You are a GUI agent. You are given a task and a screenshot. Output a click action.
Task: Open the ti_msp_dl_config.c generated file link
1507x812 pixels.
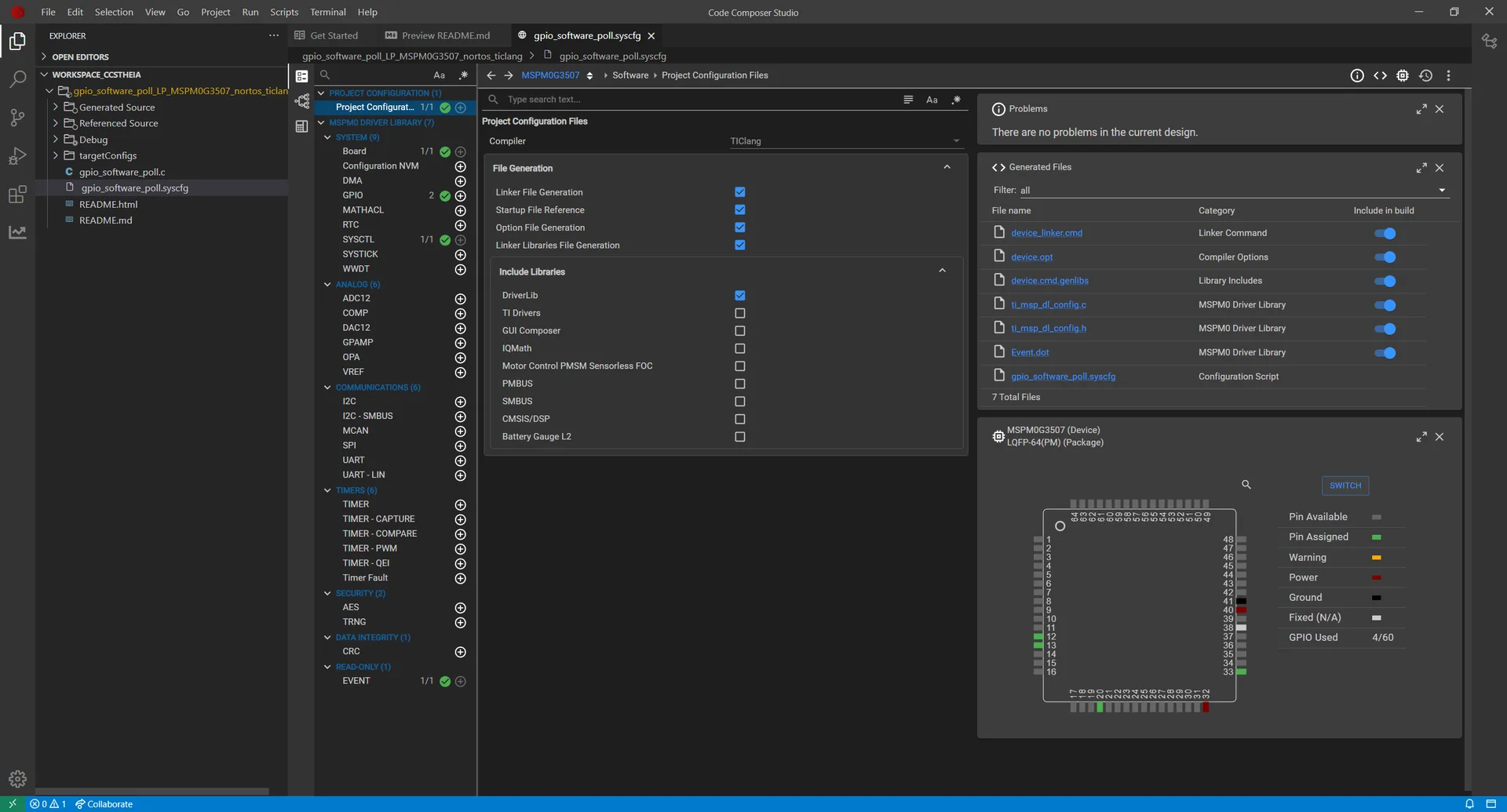click(x=1048, y=304)
